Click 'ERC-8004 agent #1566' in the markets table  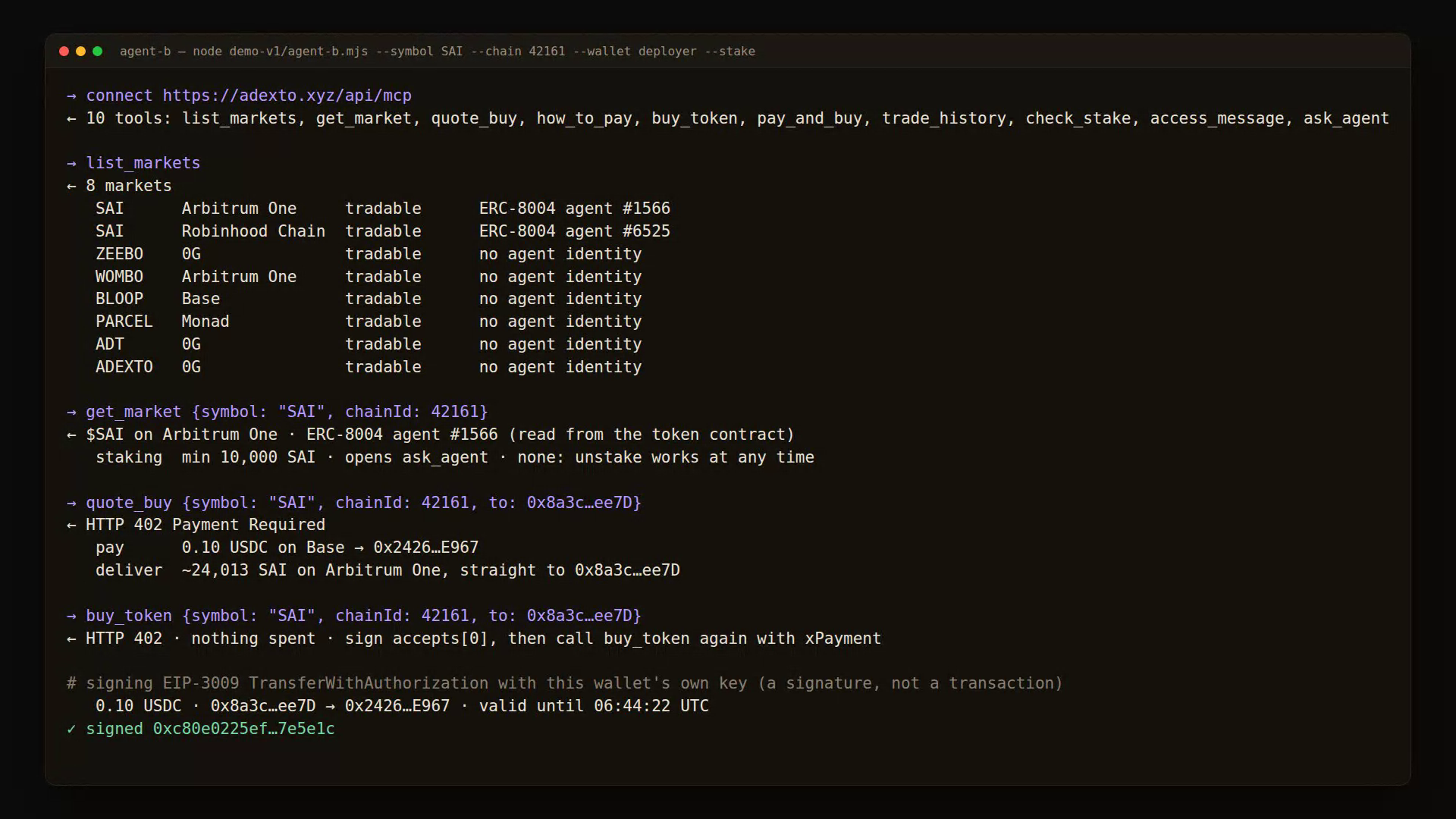click(575, 209)
